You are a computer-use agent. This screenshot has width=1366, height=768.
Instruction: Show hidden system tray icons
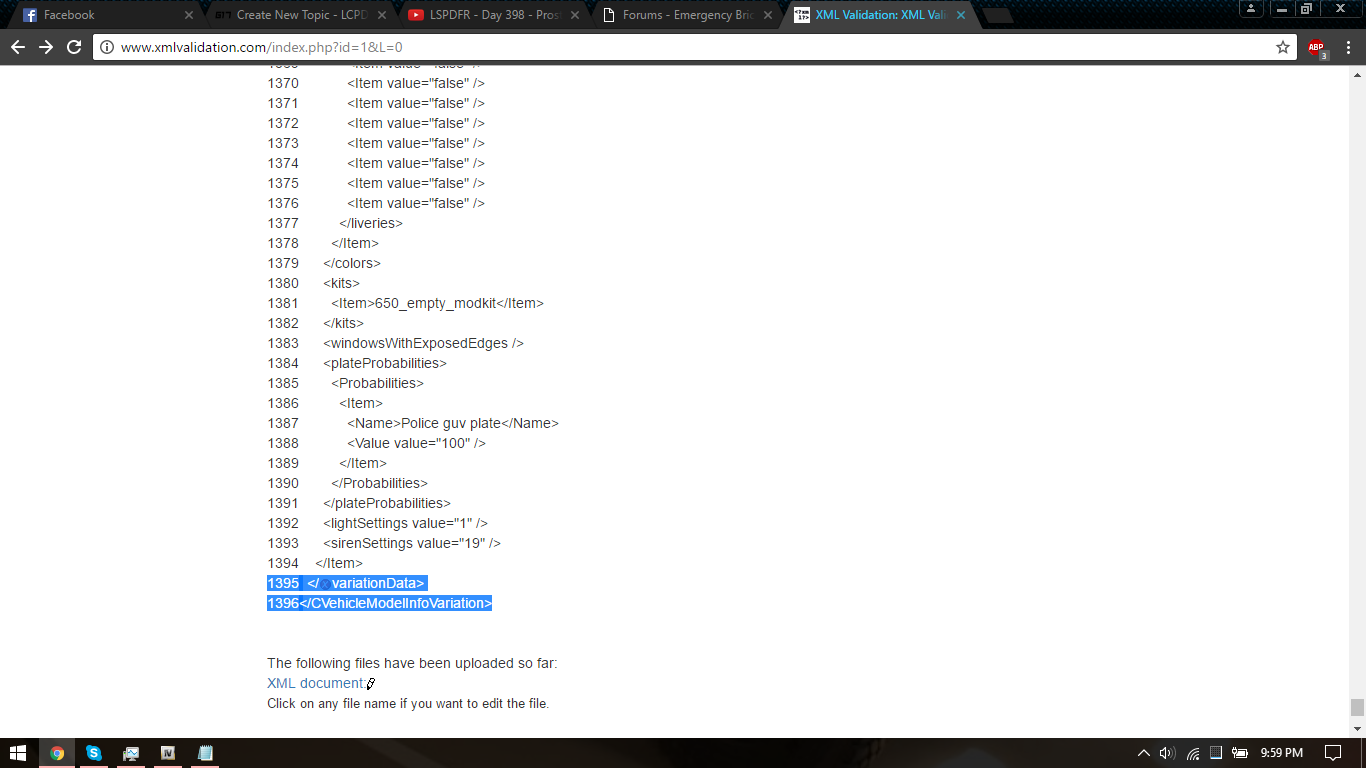click(x=1144, y=753)
